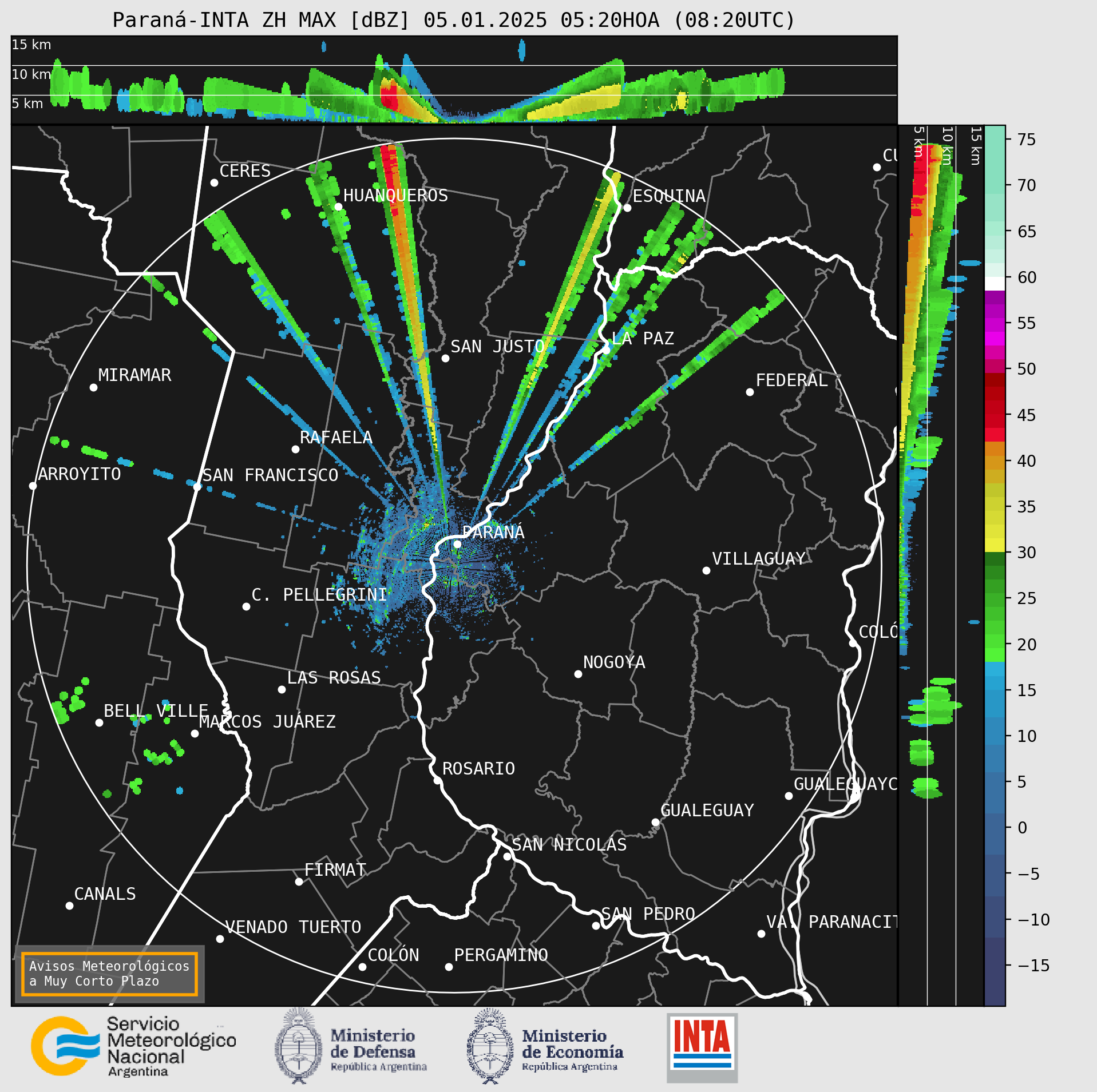Click the SAN JUSTO city label
Screen dimensions: 1097x1092
coord(497,346)
